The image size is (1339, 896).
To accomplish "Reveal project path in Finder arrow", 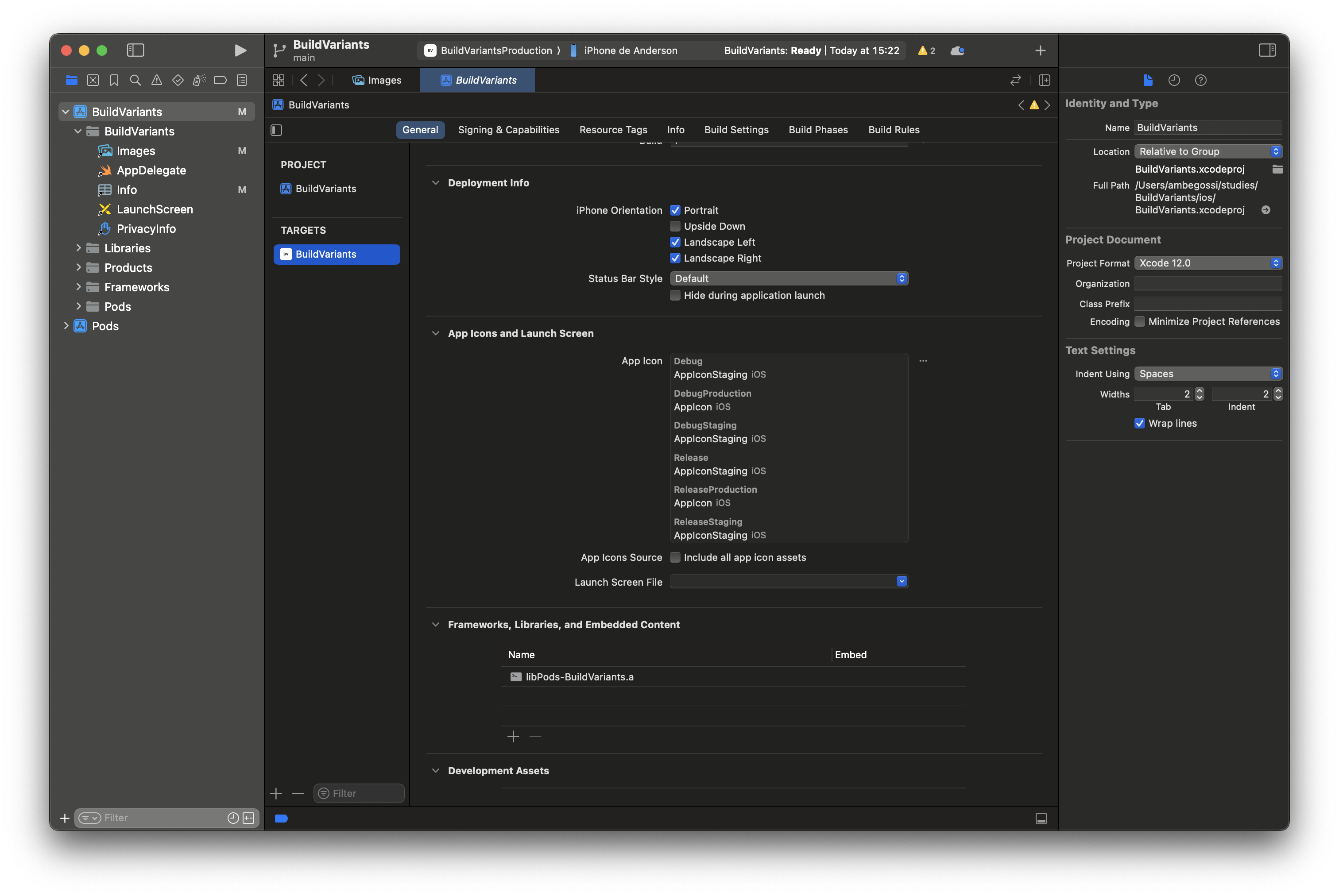I will (1266, 210).
